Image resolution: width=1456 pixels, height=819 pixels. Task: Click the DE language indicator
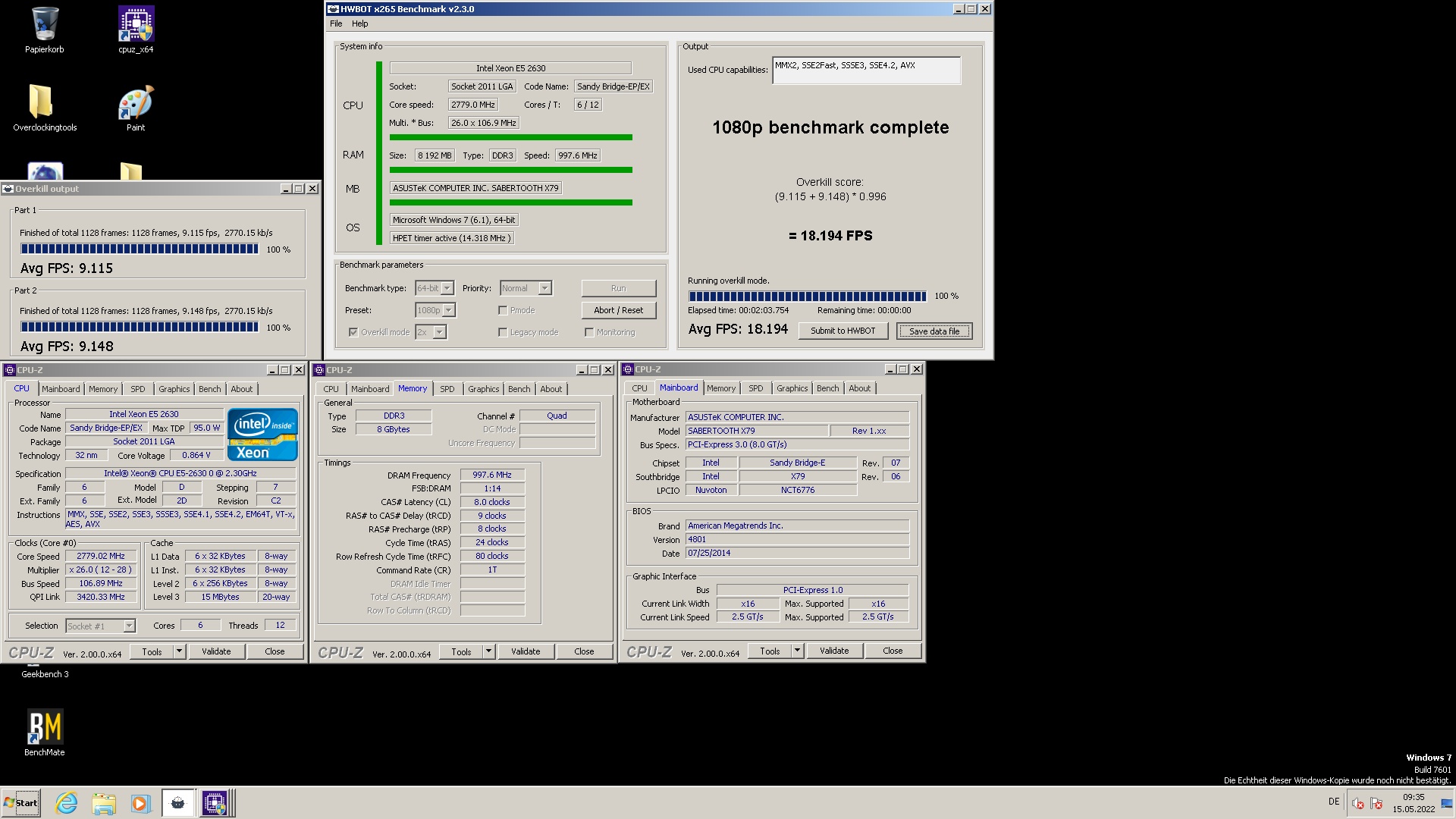[1334, 802]
